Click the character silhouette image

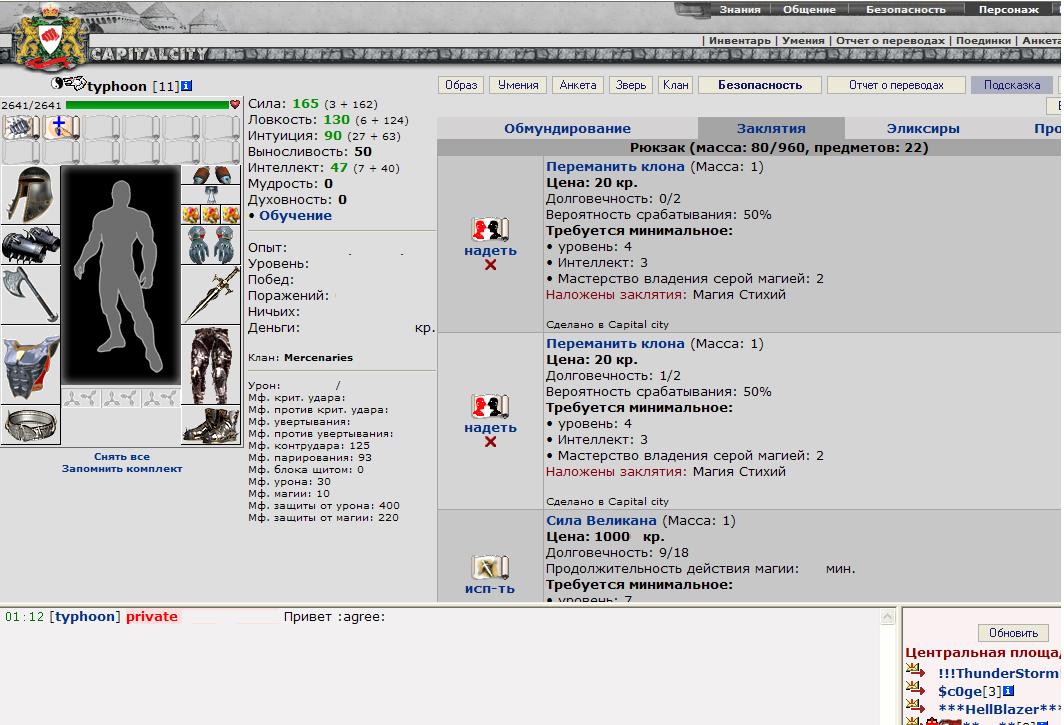point(121,275)
